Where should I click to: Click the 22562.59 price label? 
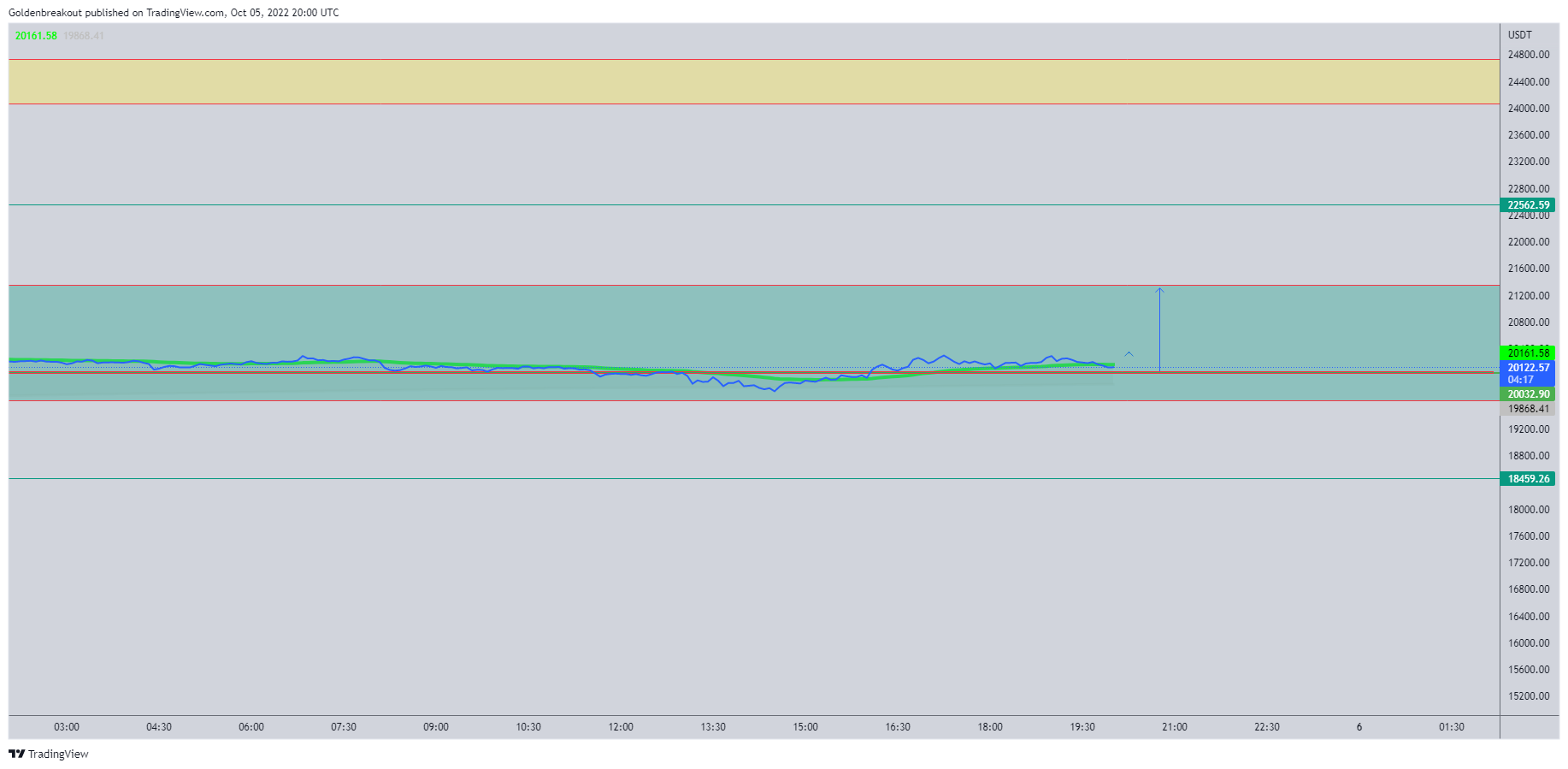(x=1528, y=205)
